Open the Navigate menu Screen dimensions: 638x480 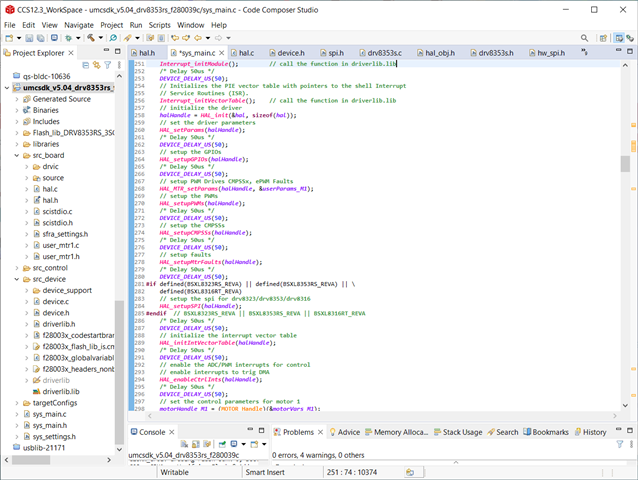click(79, 25)
